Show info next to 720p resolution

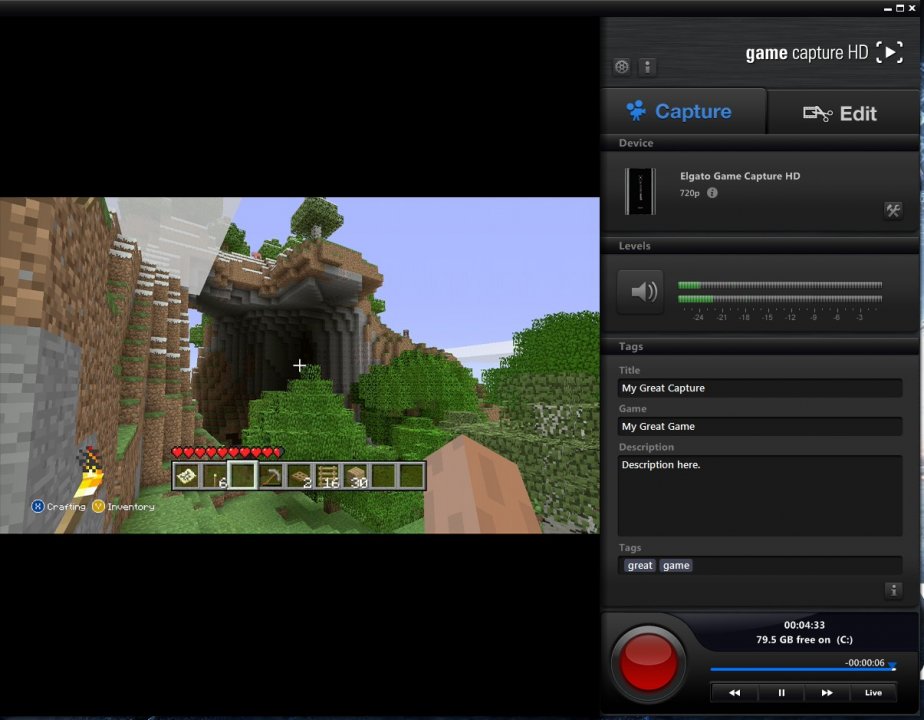coord(712,193)
